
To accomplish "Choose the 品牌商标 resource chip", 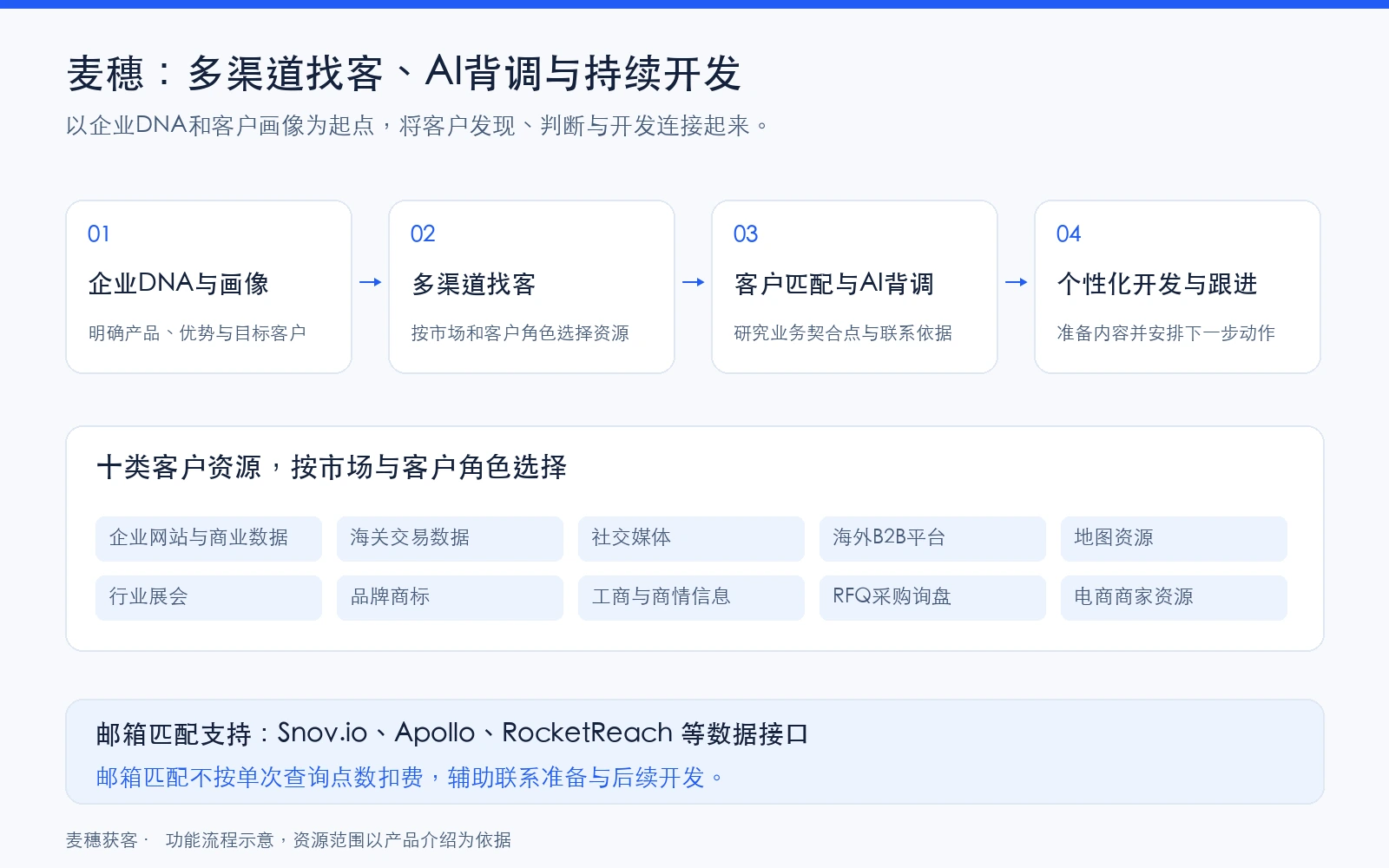I will (450, 597).
